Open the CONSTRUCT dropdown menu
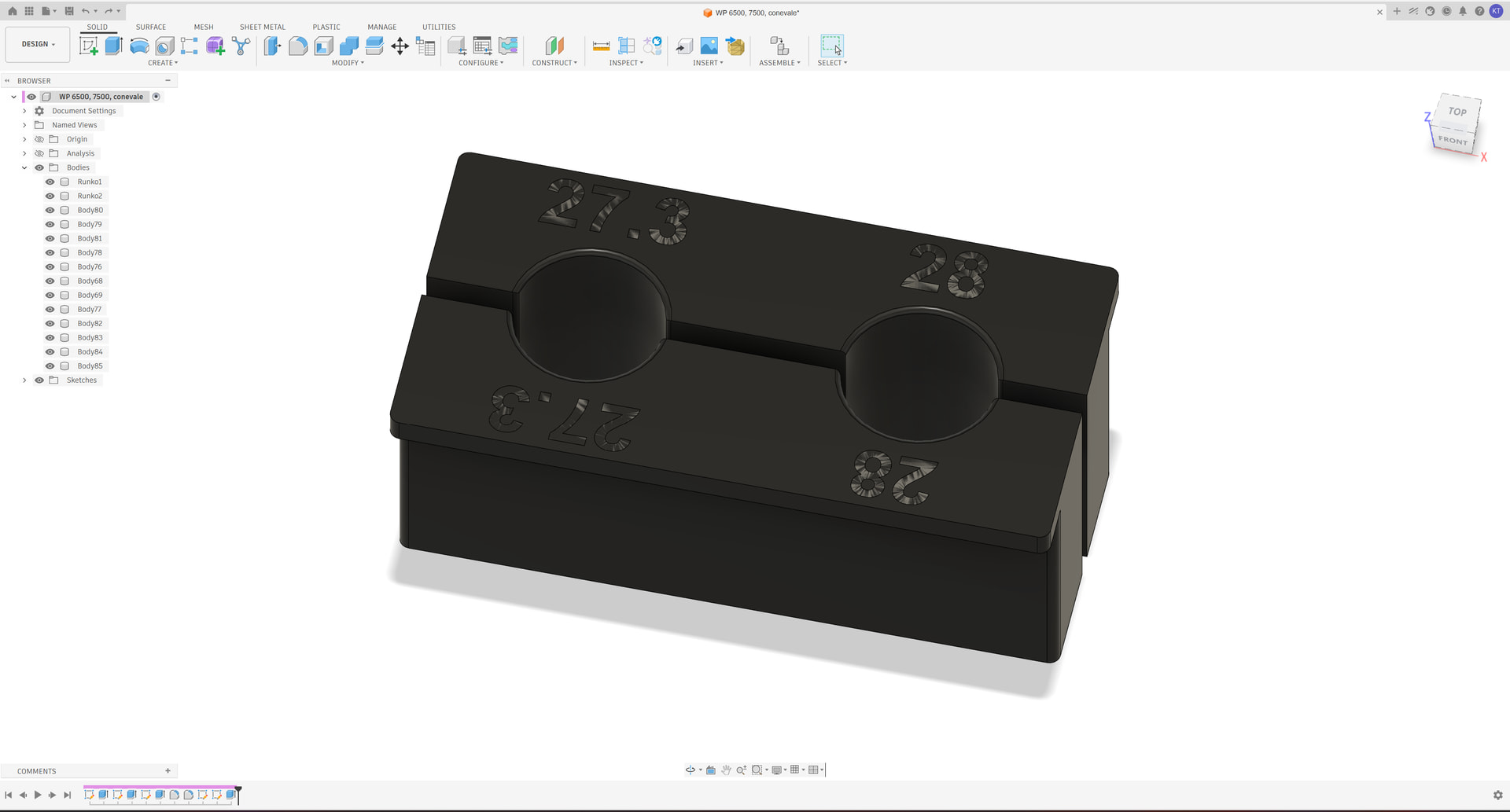 pos(554,63)
